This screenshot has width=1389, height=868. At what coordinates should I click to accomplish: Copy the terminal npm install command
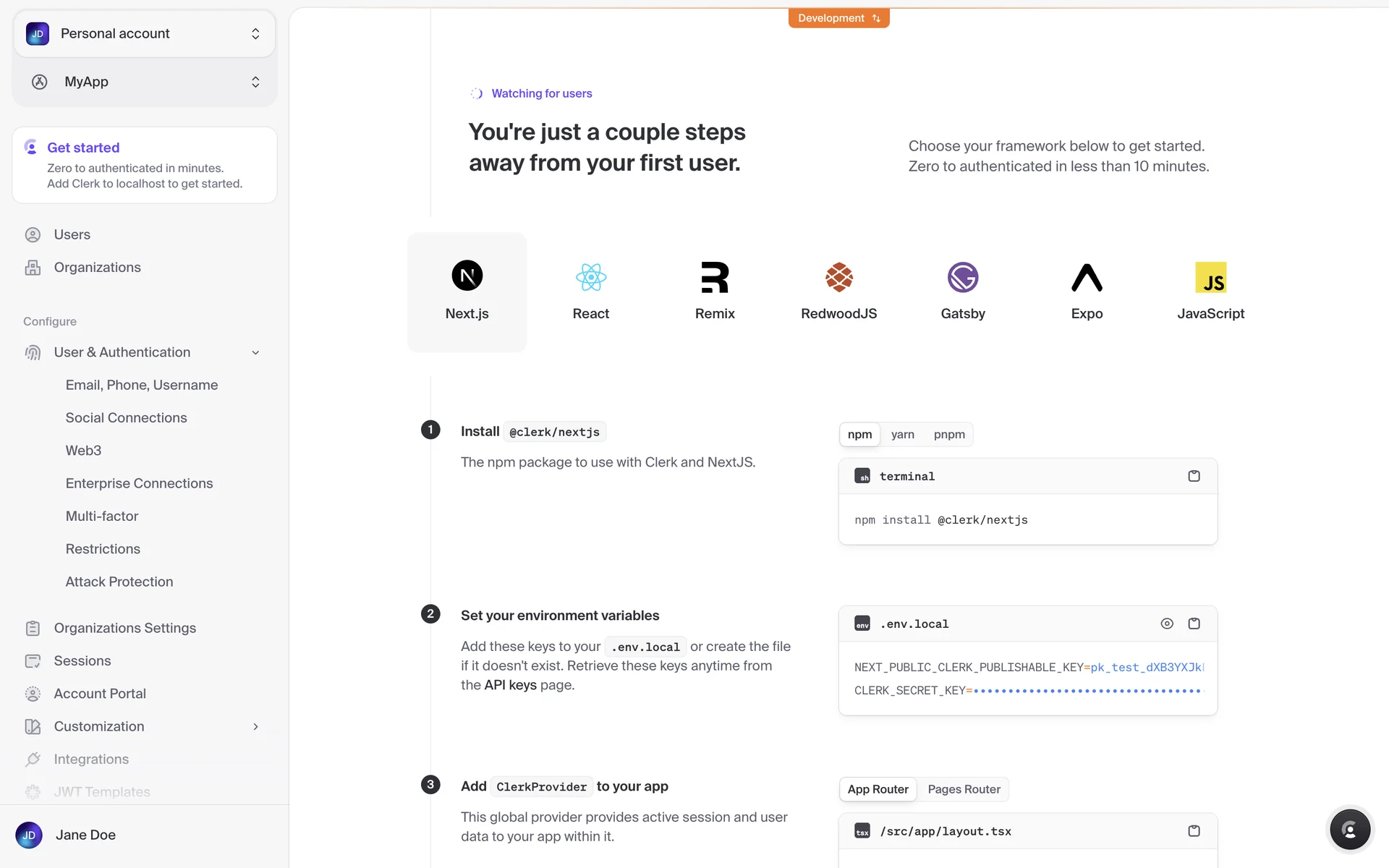(1194, 476)
